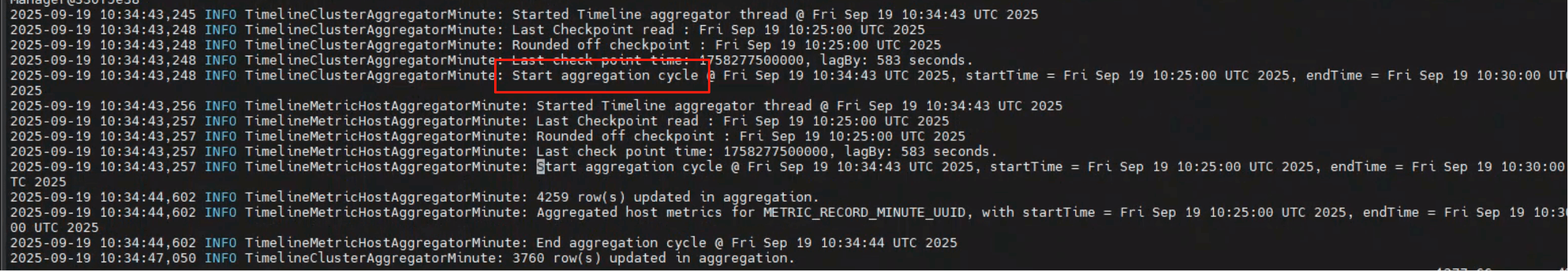1568x271 pixels.
Task: Click '4259 row(s) updated in aggregation' text
Action: 675,197
